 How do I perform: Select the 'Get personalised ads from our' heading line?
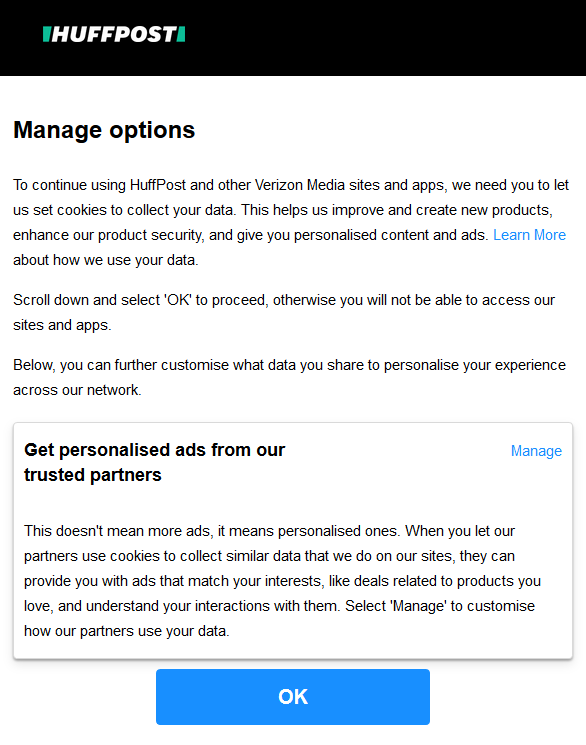[x=154, y=449]
